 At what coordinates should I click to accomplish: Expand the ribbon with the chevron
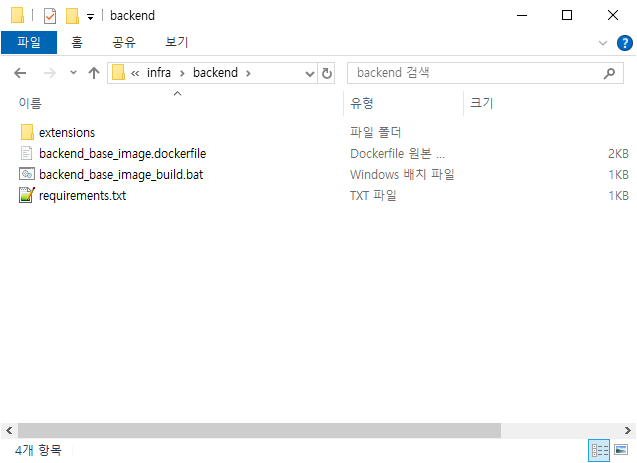[603, 43]
